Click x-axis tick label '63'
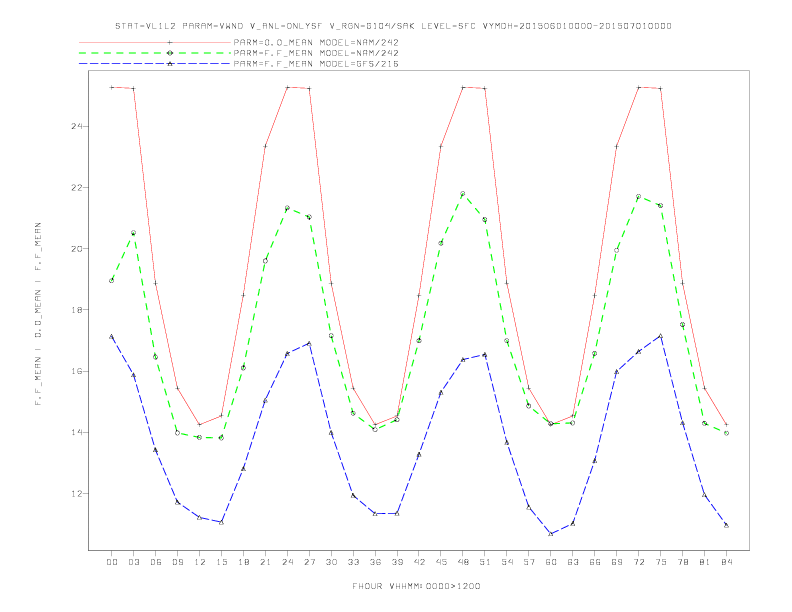This screenshot has width=792, height=612. (573, 562)
